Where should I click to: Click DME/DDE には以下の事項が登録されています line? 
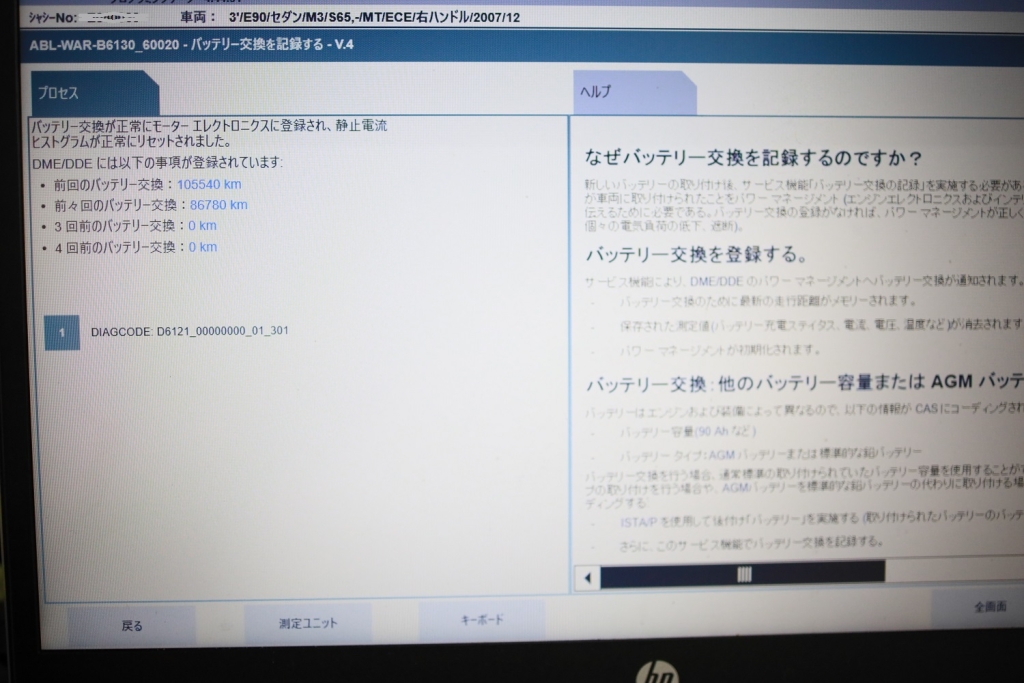click(x=157, y=163)
